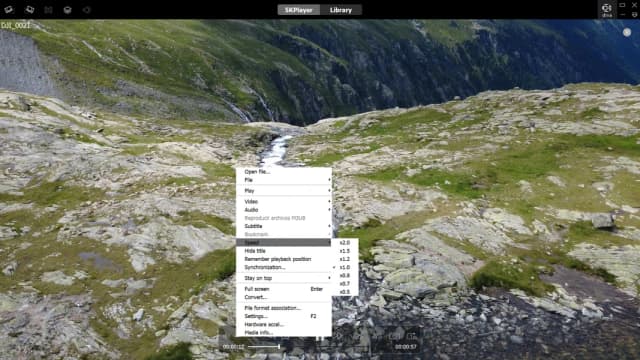This screenshot has width=640, height=360.
Task: Set playback speed to x2.0
Action: point(345,243)
